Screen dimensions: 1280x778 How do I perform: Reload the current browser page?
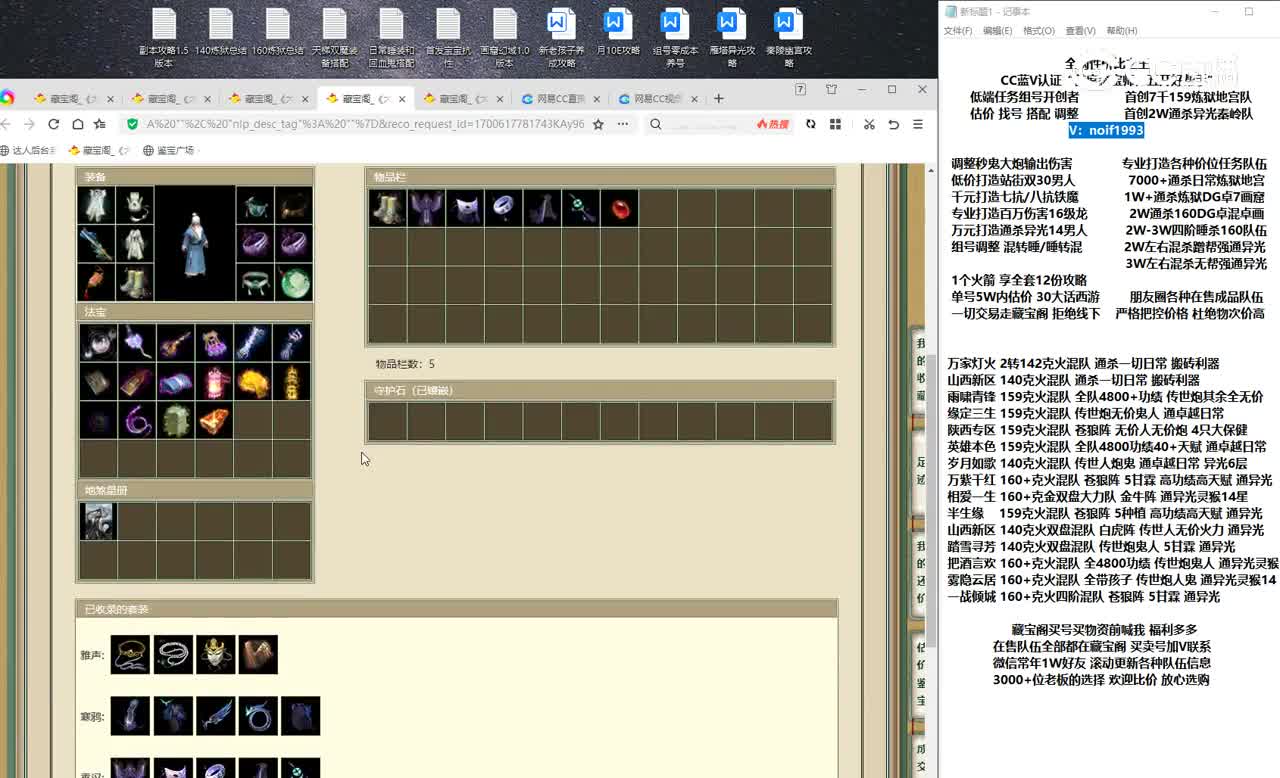pos(53,124)
